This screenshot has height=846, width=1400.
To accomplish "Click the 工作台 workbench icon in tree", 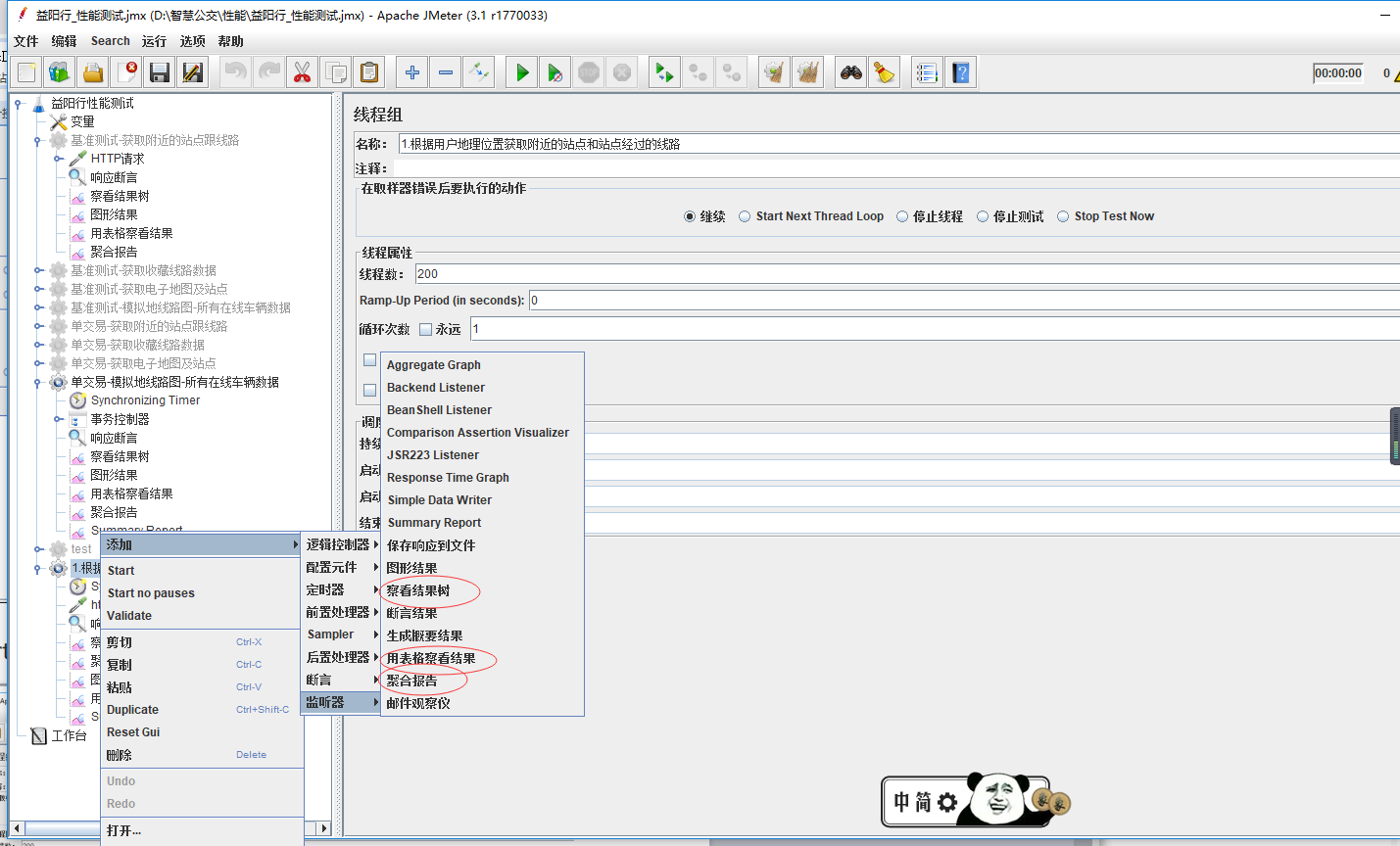I will 39,735.
